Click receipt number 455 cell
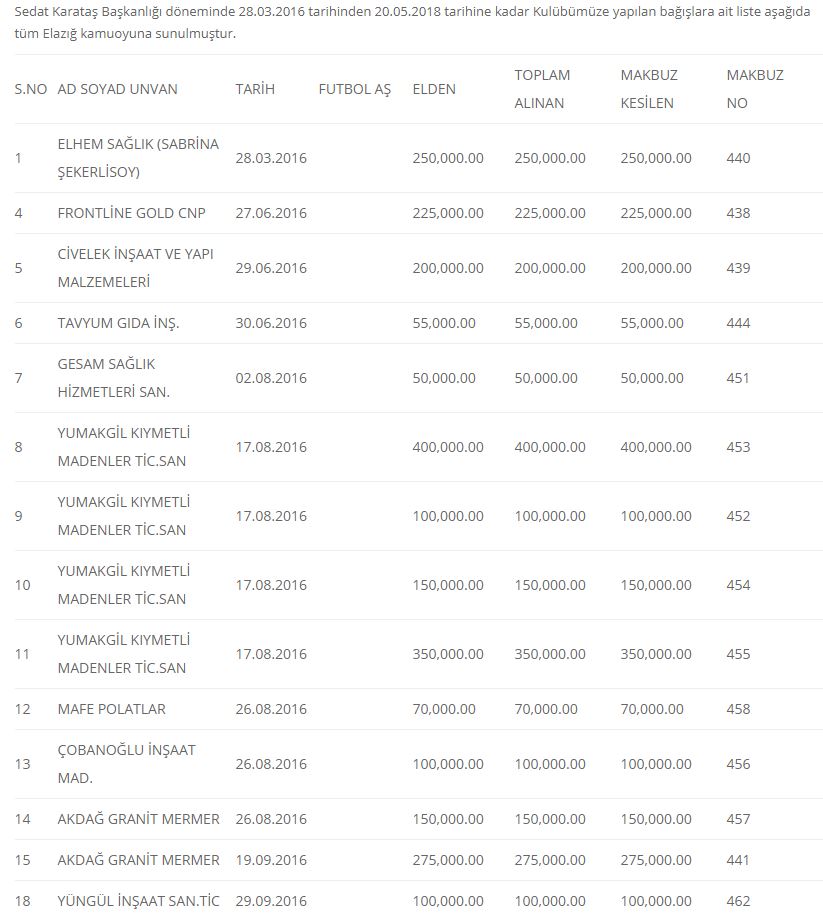The image size is (823, 921). point(738,654)
